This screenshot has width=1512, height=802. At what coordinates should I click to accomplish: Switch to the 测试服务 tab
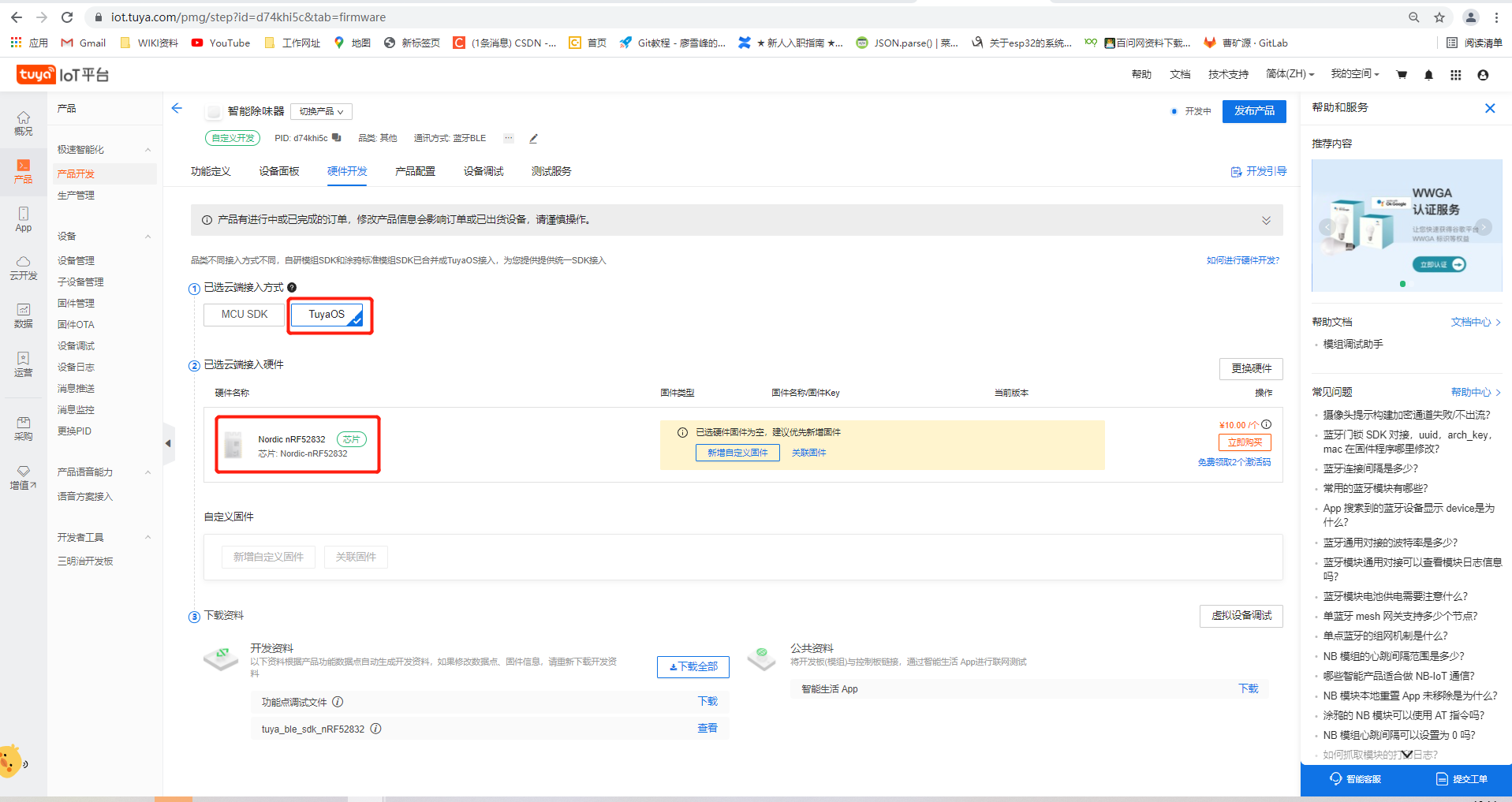(x=551, y=171)
